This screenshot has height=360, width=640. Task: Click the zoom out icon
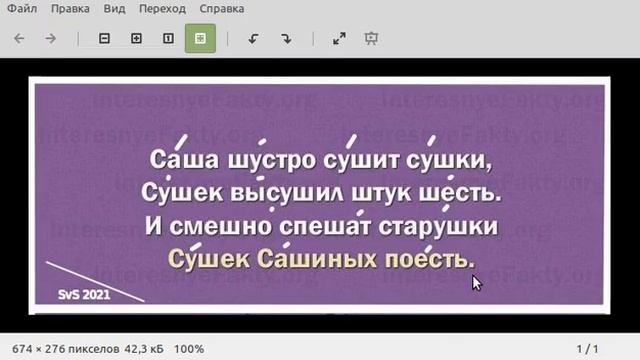[104, 38]
